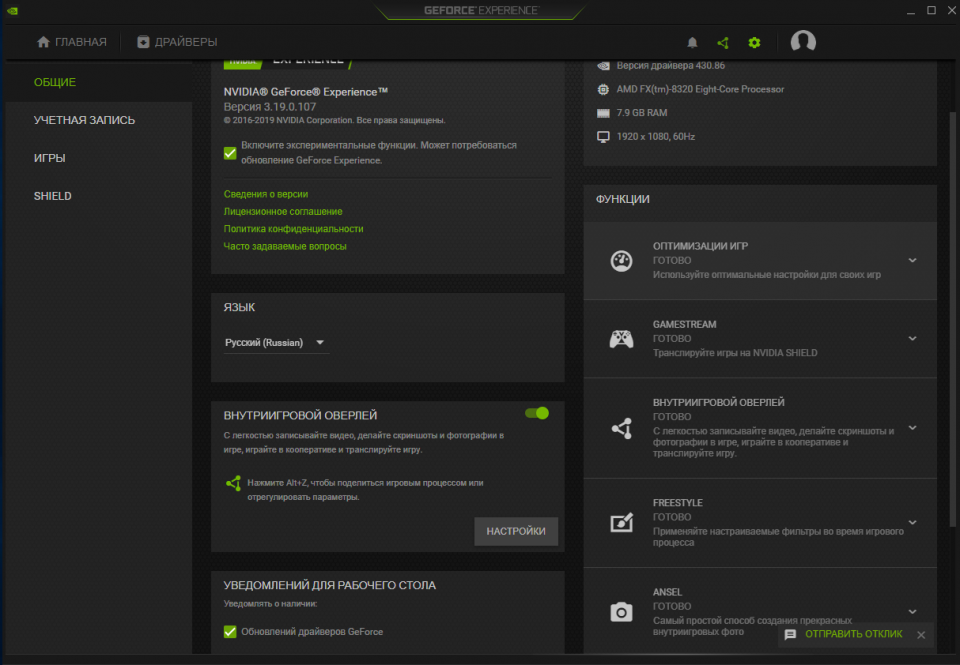The height and width of the screenshot is (665, 960).
Task: Click the Версия 3.19.0.107 text
Action: click(270, 107)
